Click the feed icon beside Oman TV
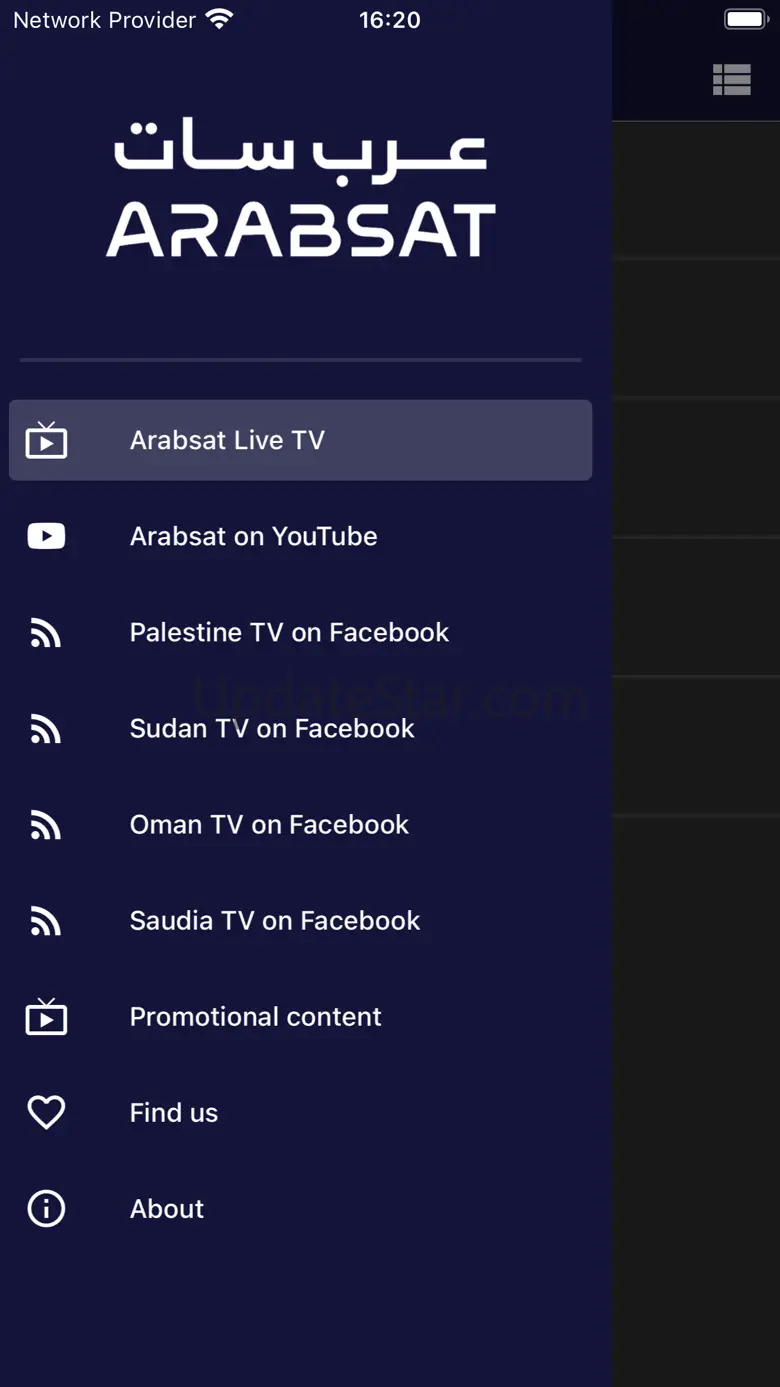This screenshot has width=780, height=1387. [x=46, y=825]
